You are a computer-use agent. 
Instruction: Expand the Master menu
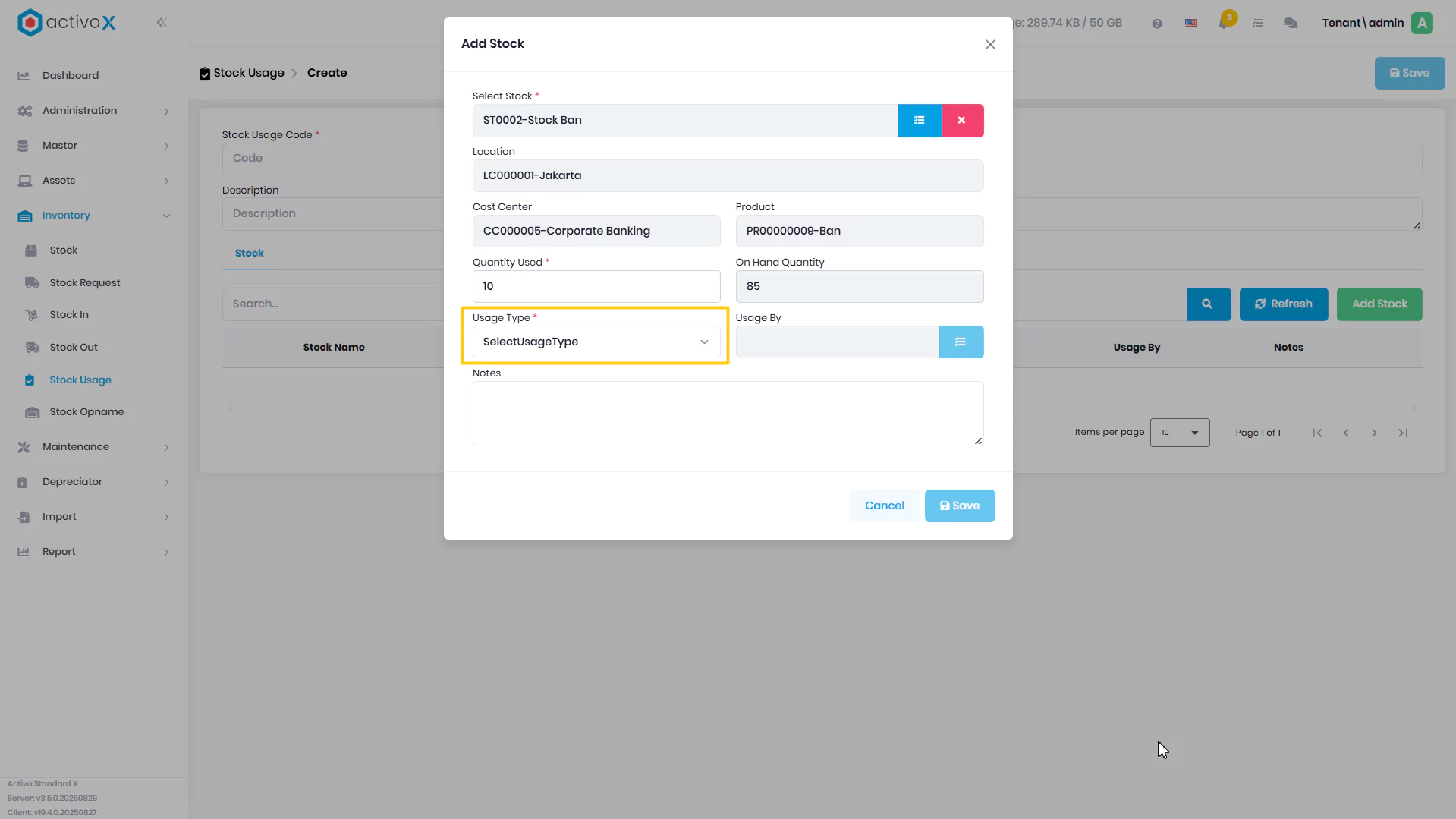tap(94, 146)
